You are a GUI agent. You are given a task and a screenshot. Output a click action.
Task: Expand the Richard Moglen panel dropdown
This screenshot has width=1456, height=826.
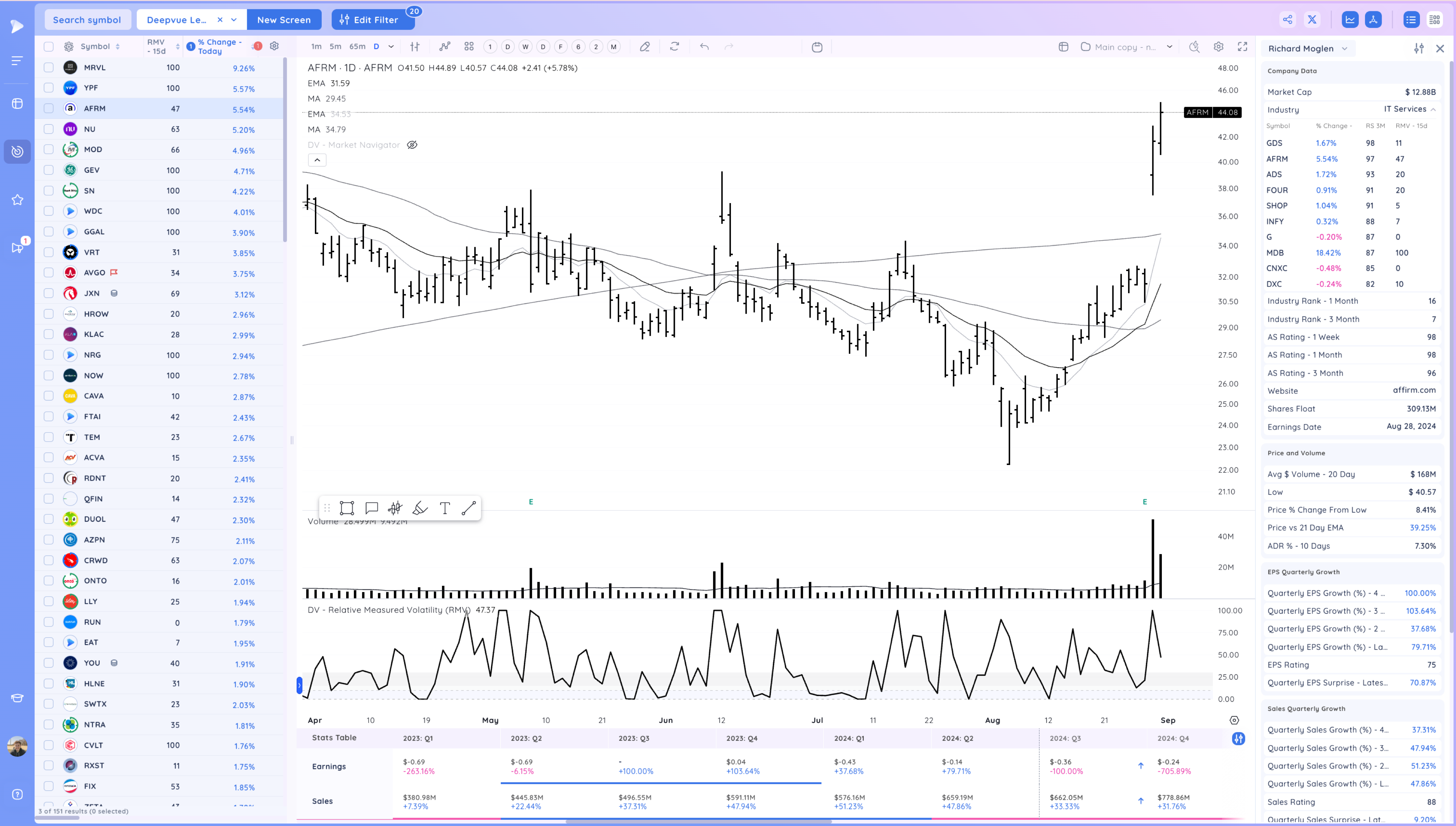1344,49
